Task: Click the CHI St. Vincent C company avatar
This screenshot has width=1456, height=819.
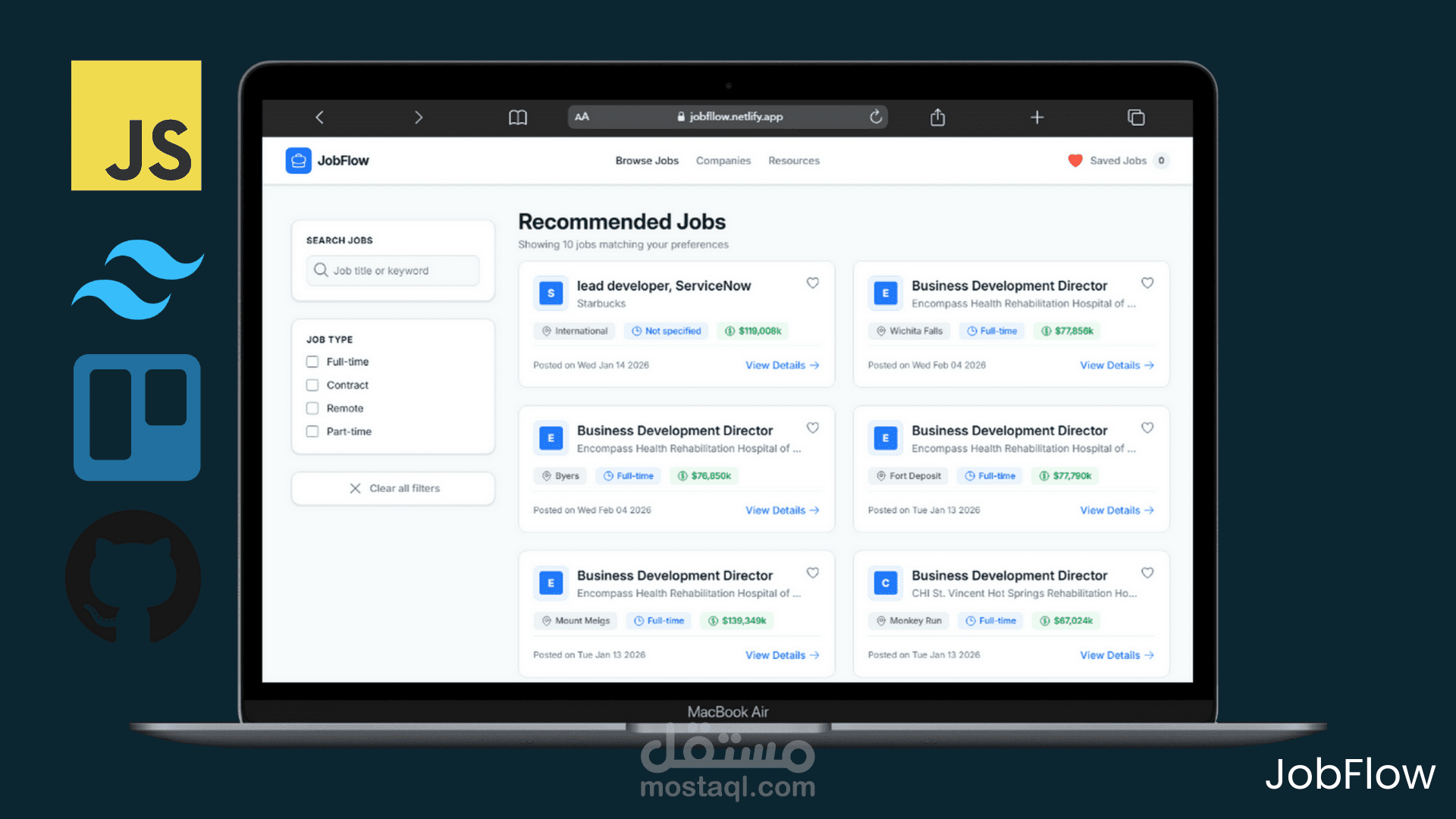Action: click(886, 583)
